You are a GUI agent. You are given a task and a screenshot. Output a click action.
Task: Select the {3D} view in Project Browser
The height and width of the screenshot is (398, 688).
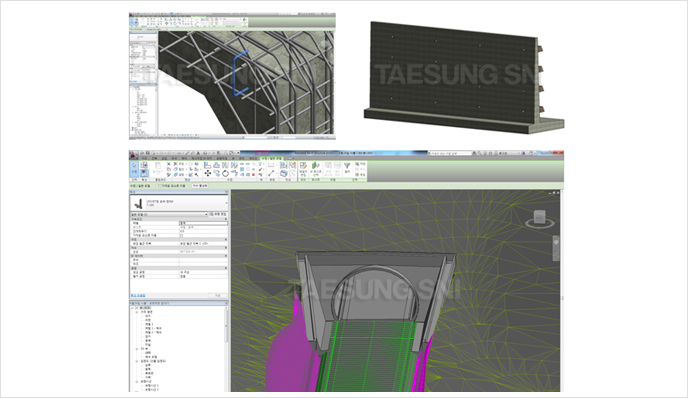coord(148,353)
